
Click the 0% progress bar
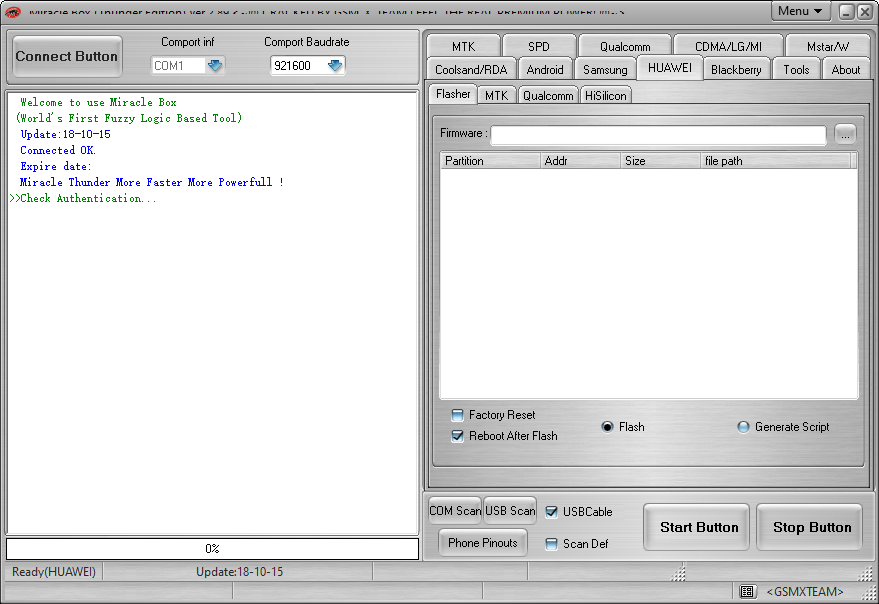(212, 548)
